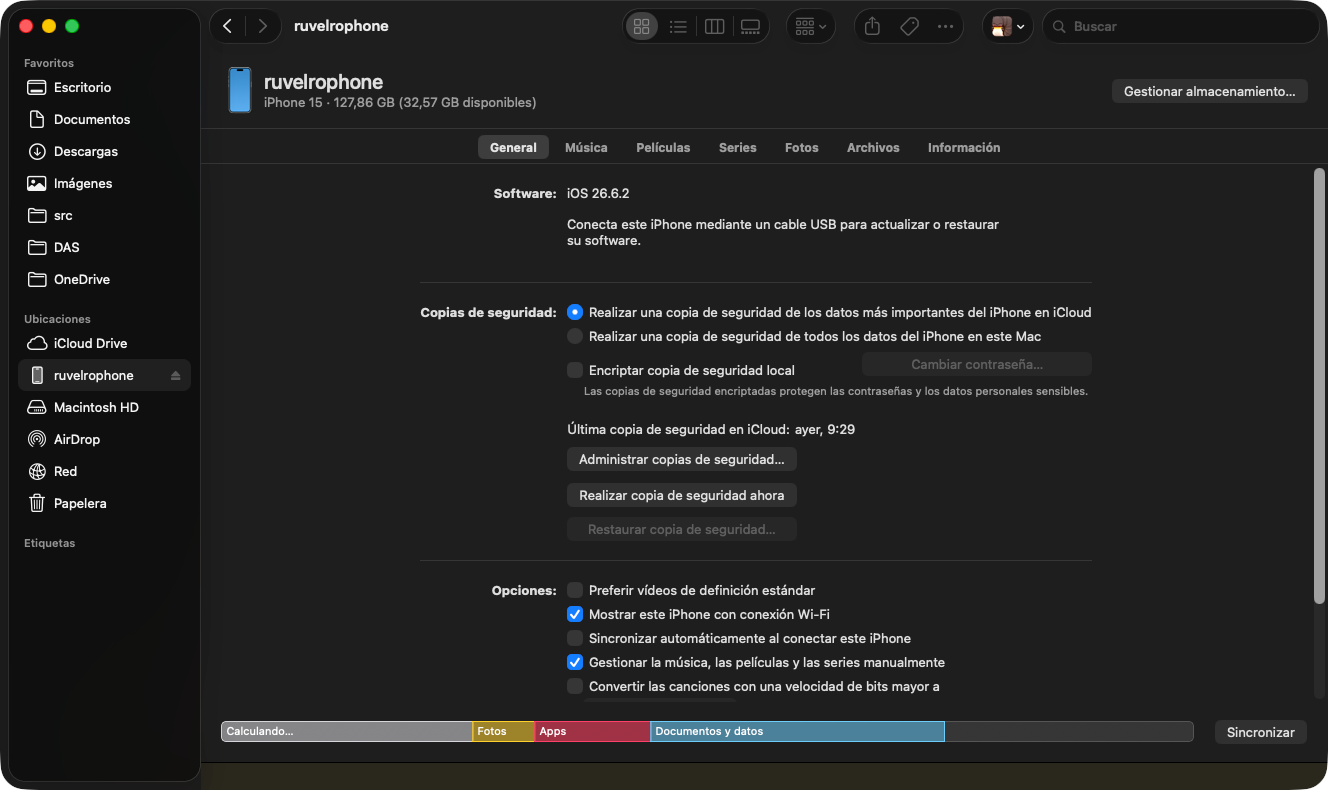Eject ruvelrophone from the sidebar
The image size is (1328, 790).
click(x=176, y=376)
